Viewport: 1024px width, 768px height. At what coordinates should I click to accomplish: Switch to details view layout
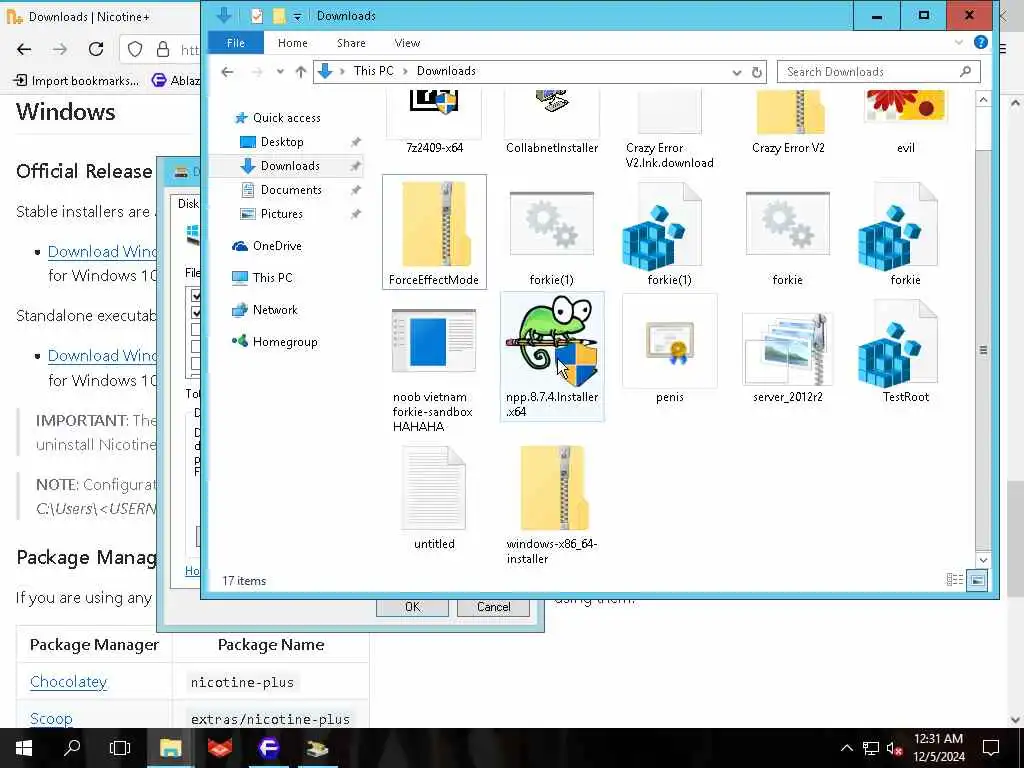954,579
